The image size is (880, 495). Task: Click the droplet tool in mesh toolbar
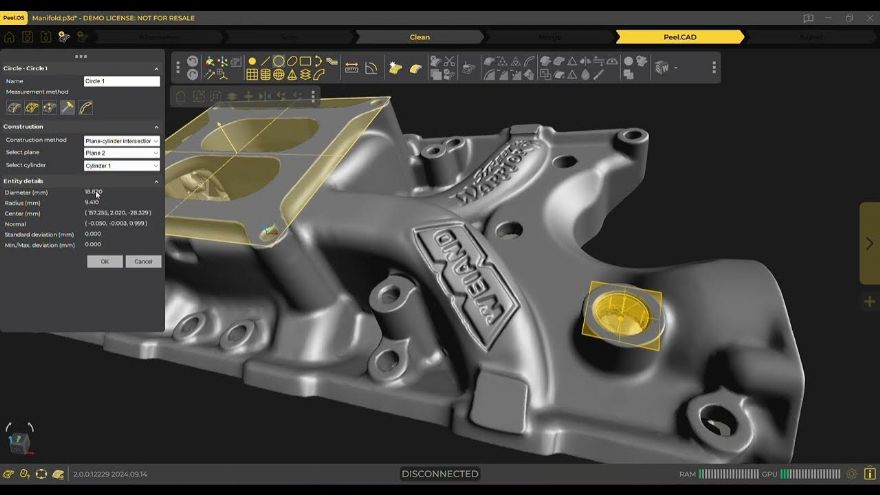(x=585, y=74)
